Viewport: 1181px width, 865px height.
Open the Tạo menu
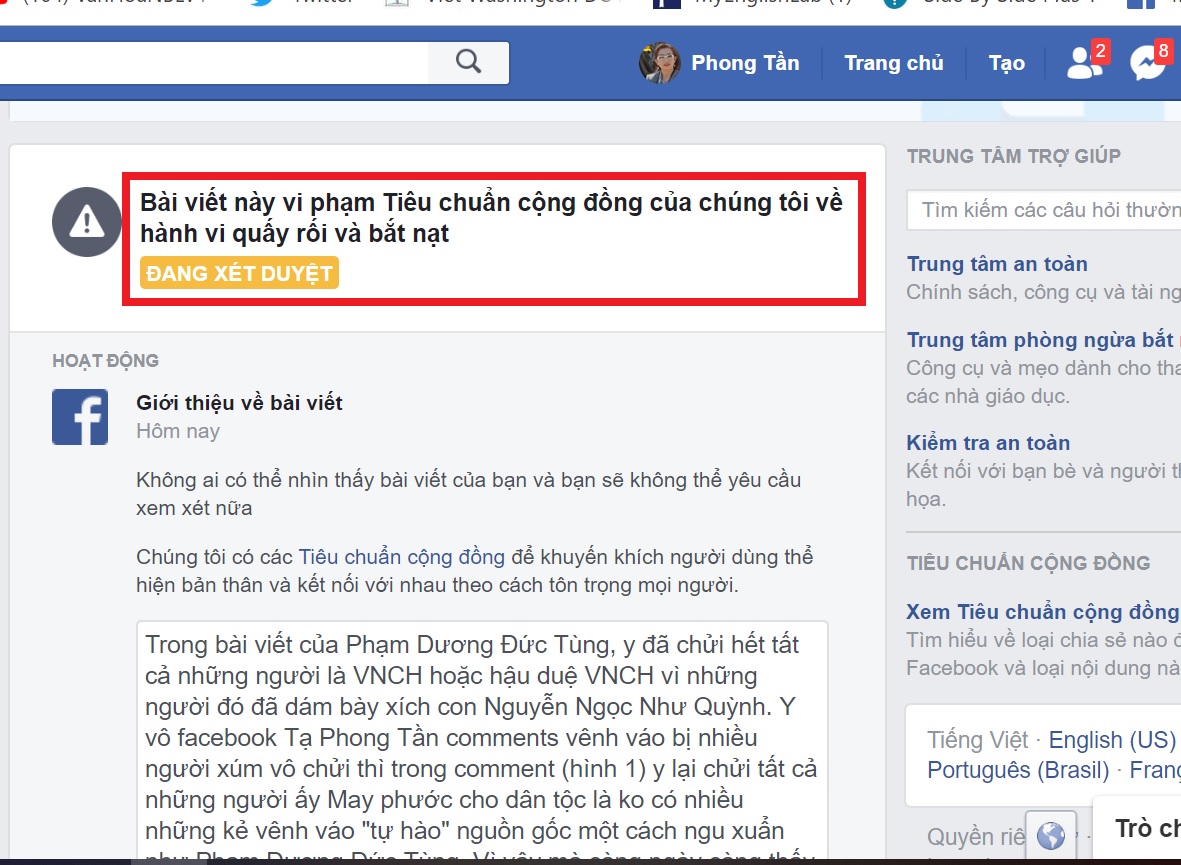point(1006,63)
